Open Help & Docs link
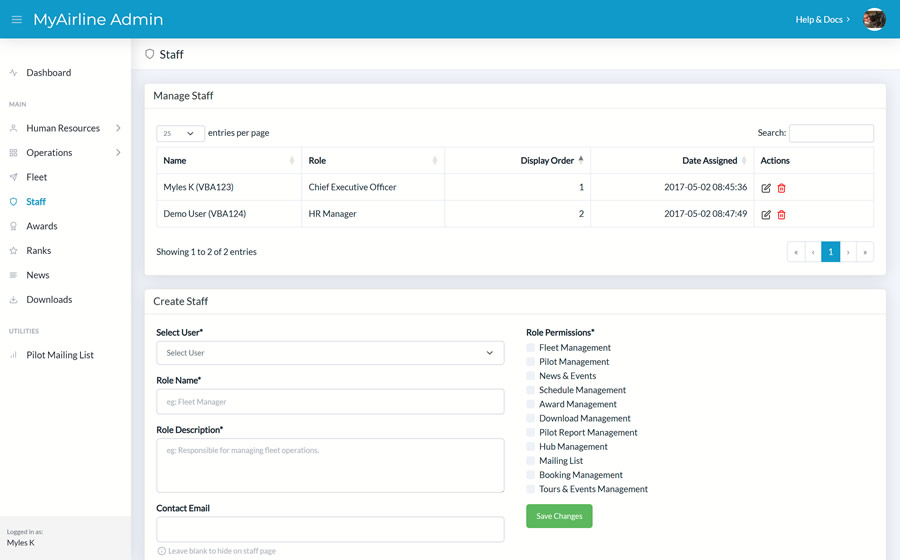 (823, 20)
